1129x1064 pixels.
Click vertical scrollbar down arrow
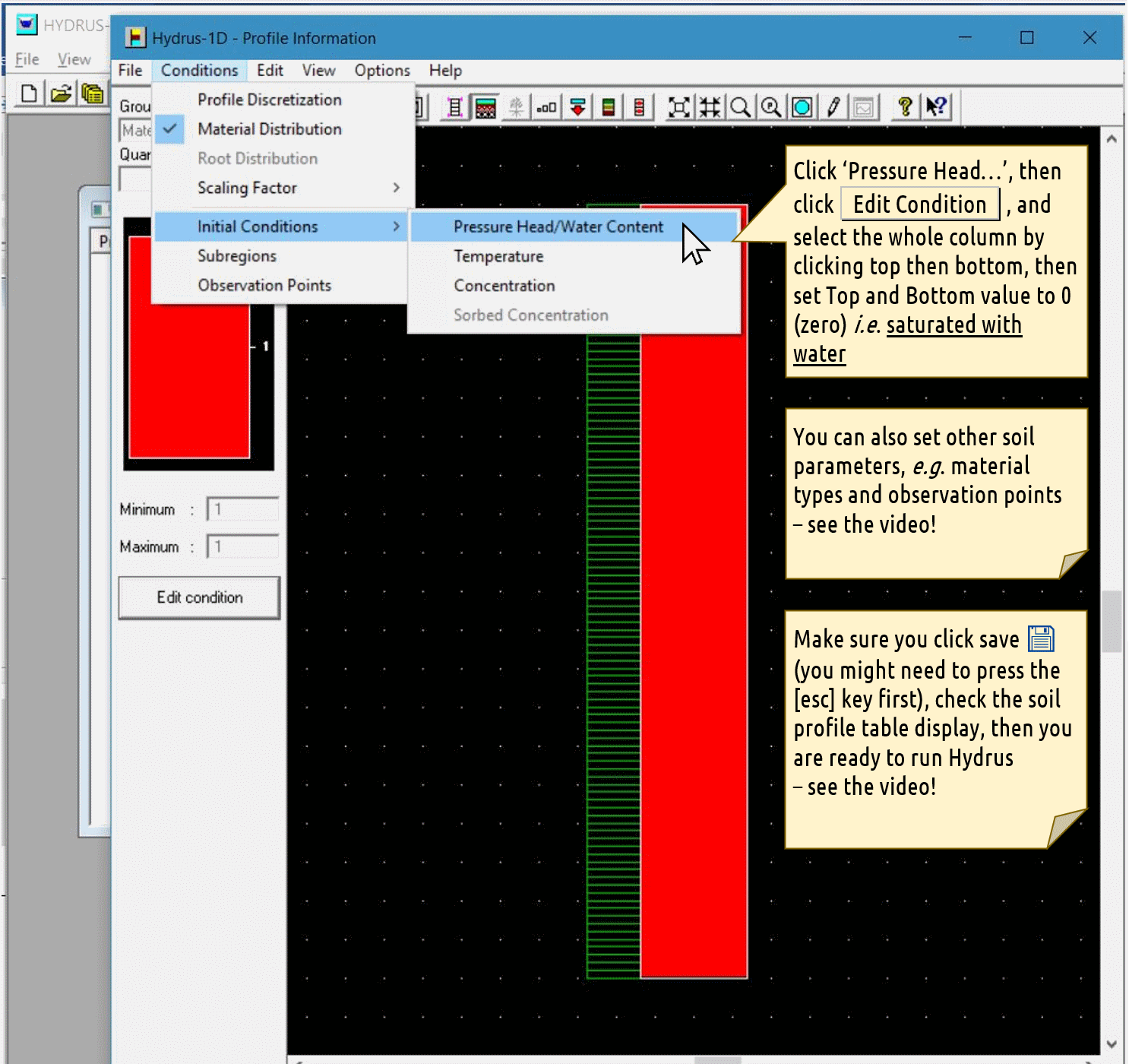coord(1112,1044)
